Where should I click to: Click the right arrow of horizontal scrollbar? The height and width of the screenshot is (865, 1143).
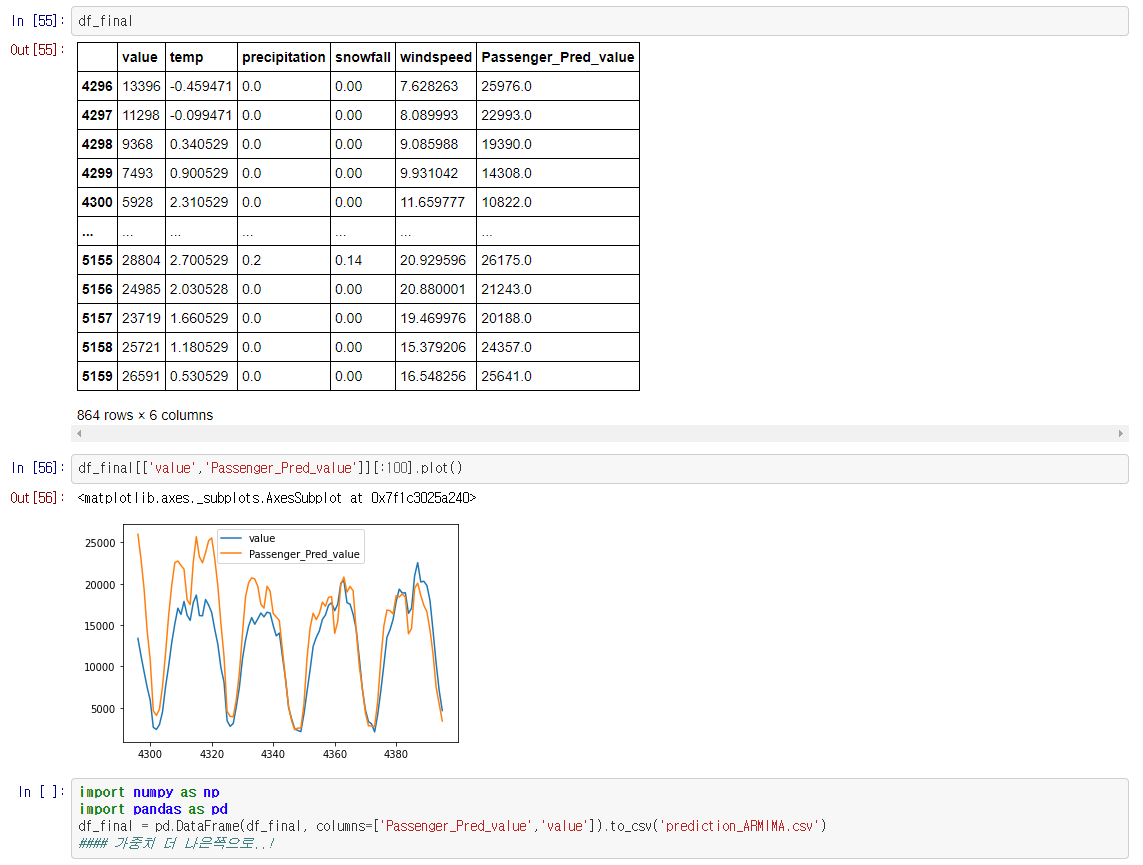coord(1120,434)
